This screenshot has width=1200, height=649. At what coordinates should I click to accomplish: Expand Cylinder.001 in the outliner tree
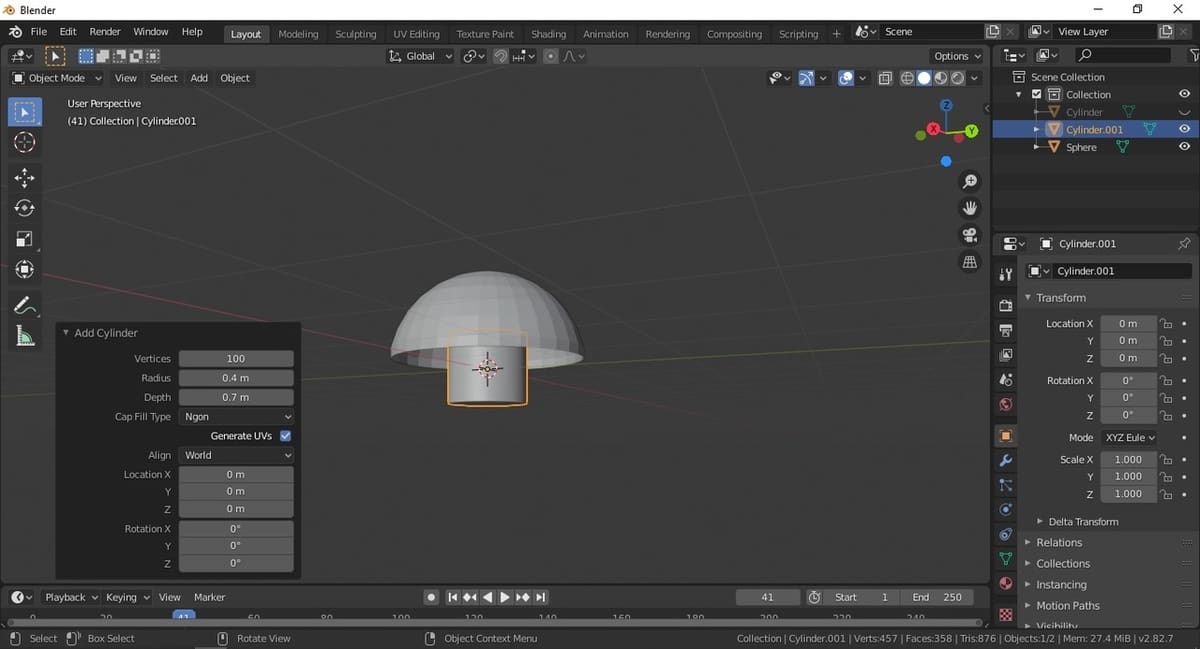click(1037, 130)
